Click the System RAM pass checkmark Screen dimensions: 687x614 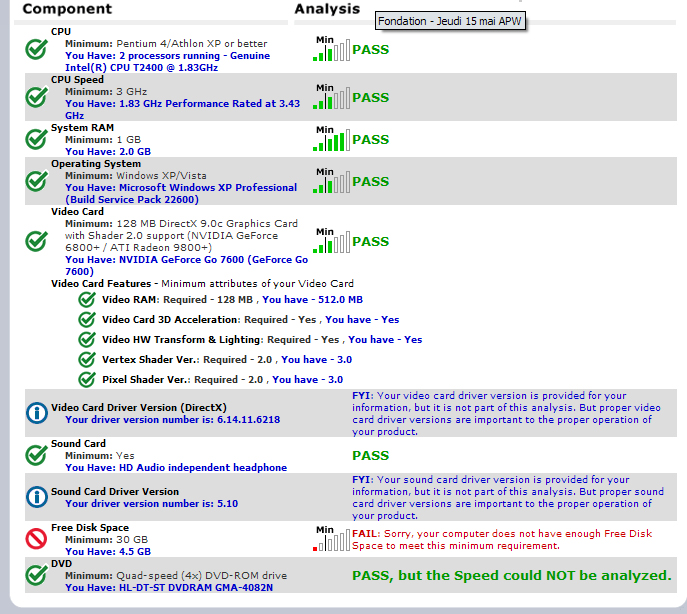point(36,139)
